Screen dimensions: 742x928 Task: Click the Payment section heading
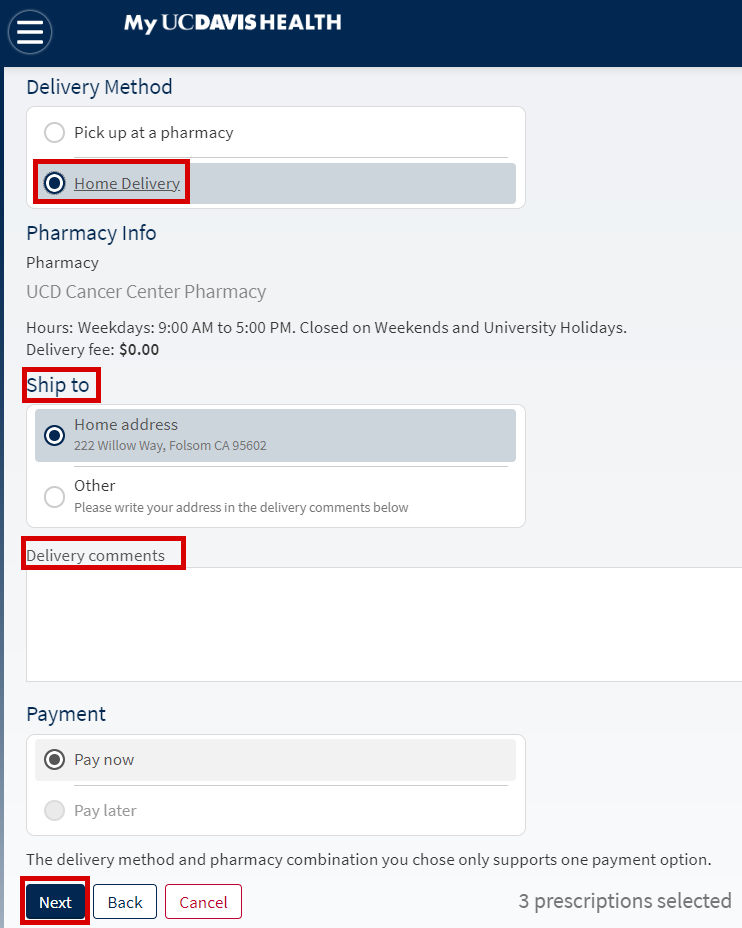pyautogui.click(x=66, y=714)
